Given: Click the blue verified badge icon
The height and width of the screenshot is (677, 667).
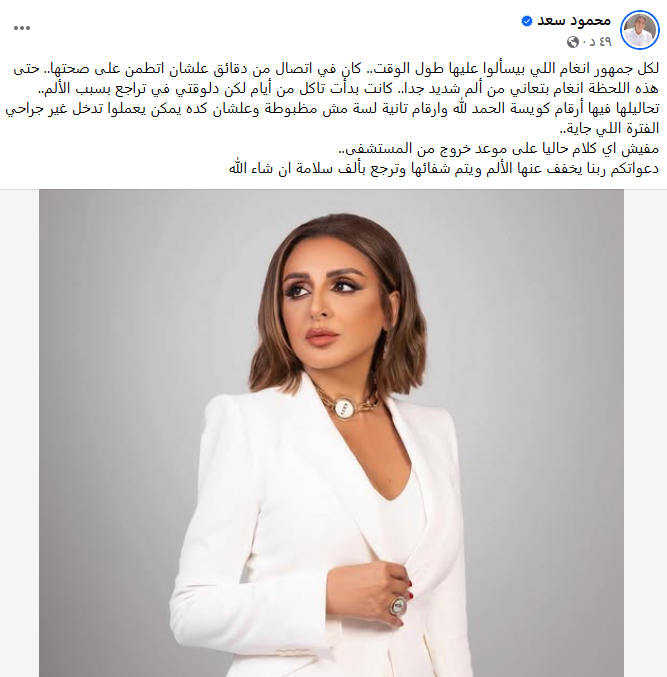Looking at the screenshot, I should coord(527,21).
